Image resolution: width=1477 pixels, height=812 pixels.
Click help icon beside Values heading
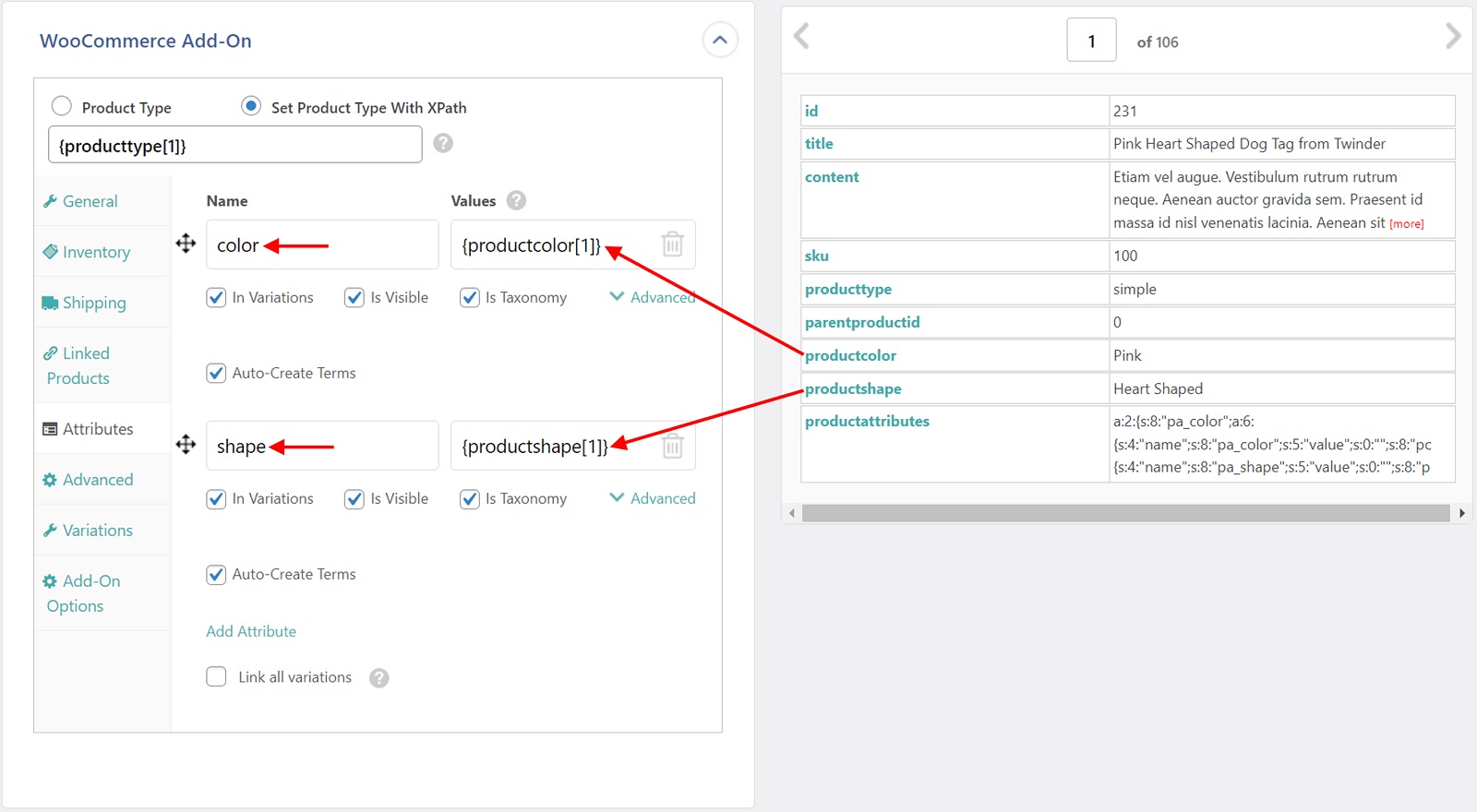click(x=516, y=200)
